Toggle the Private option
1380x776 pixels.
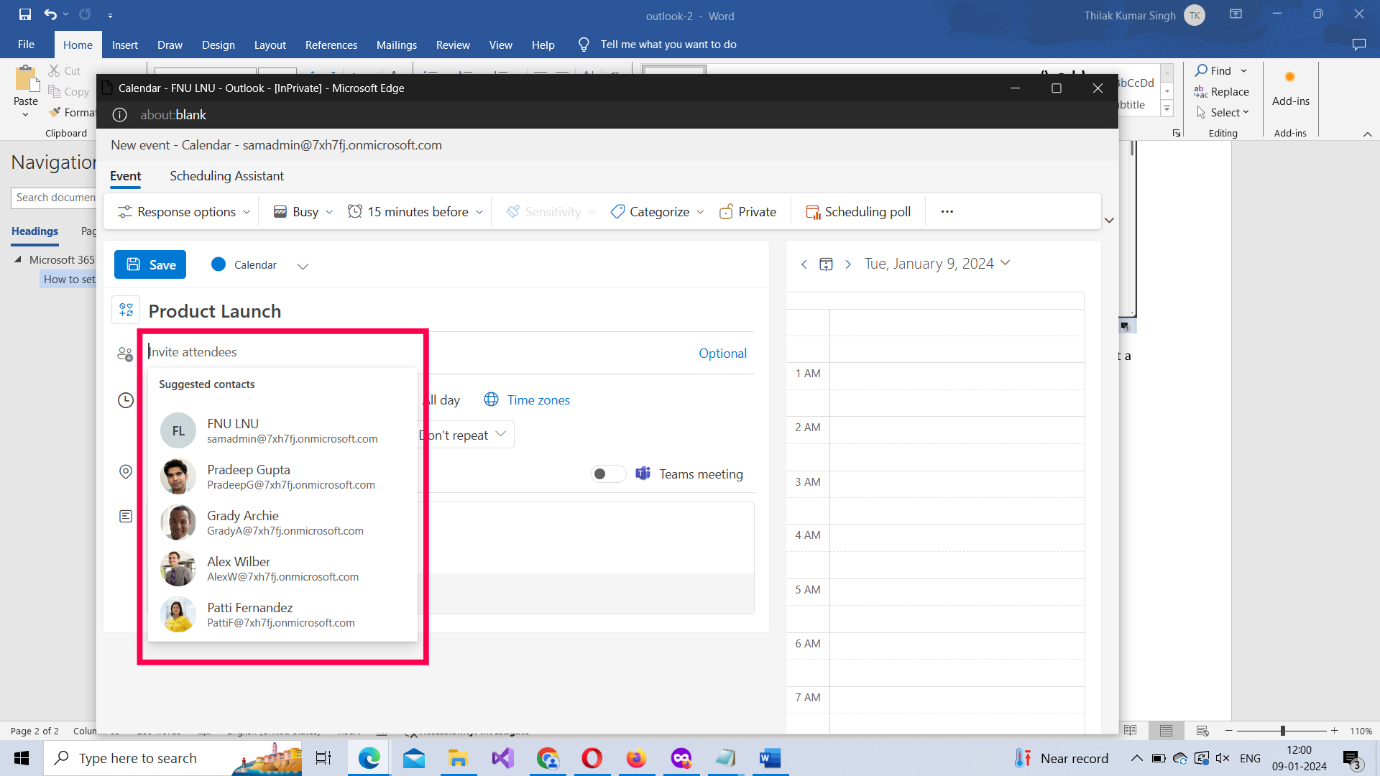[747, 212]
